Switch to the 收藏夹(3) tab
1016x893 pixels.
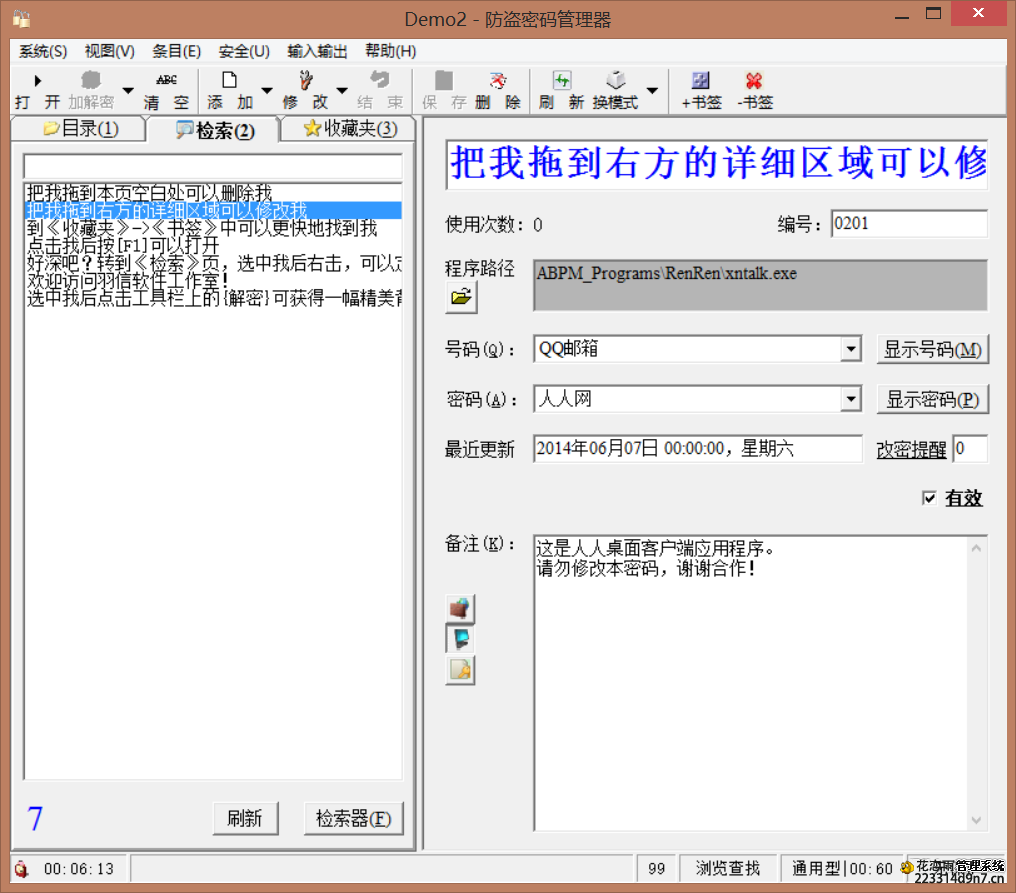tap(350, 129)
